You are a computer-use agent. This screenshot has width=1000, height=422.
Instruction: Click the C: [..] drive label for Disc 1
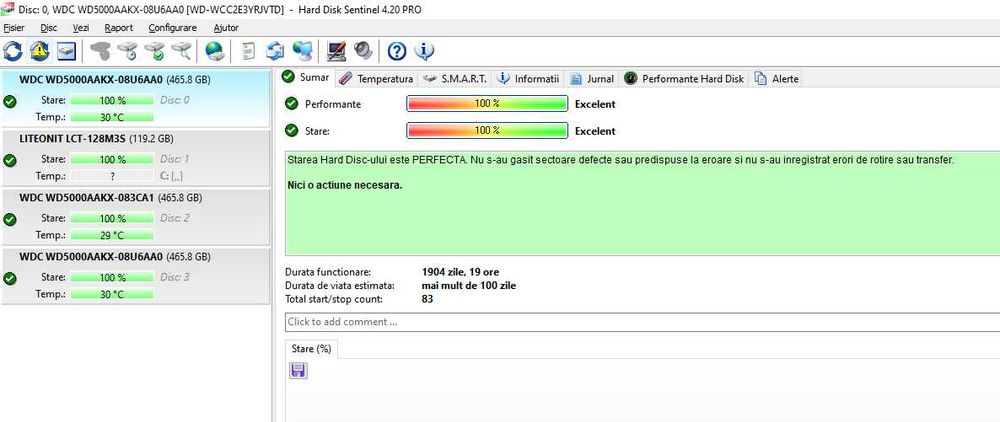click(172, 176)
